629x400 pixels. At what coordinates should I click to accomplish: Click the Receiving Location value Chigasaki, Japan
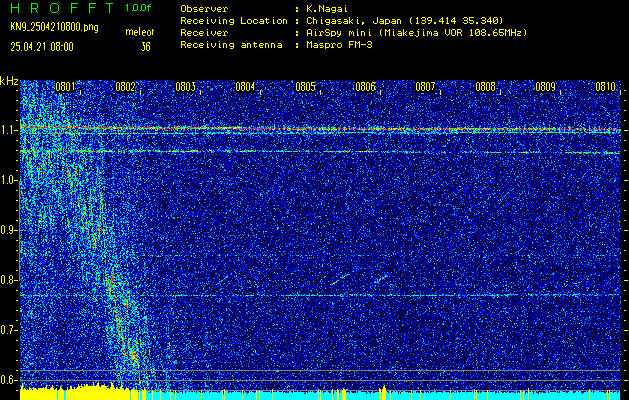point(354,21)
